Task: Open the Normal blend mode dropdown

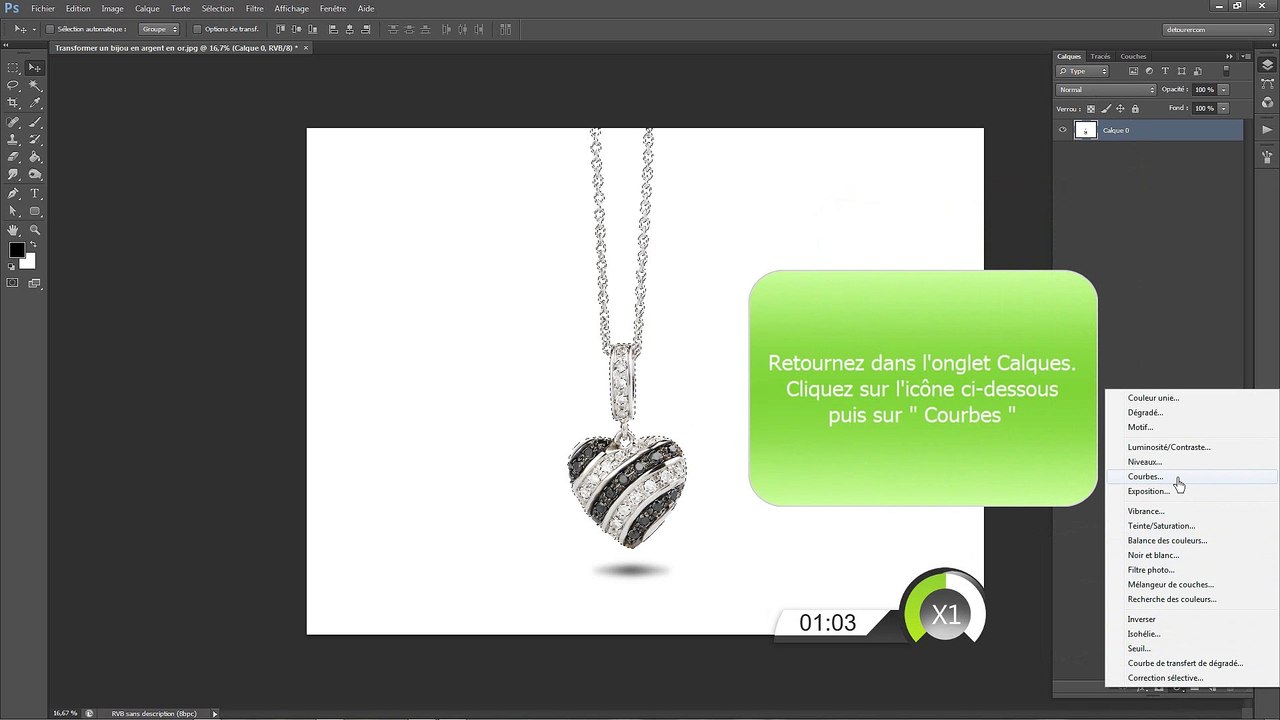Action: pos(1106,90)
